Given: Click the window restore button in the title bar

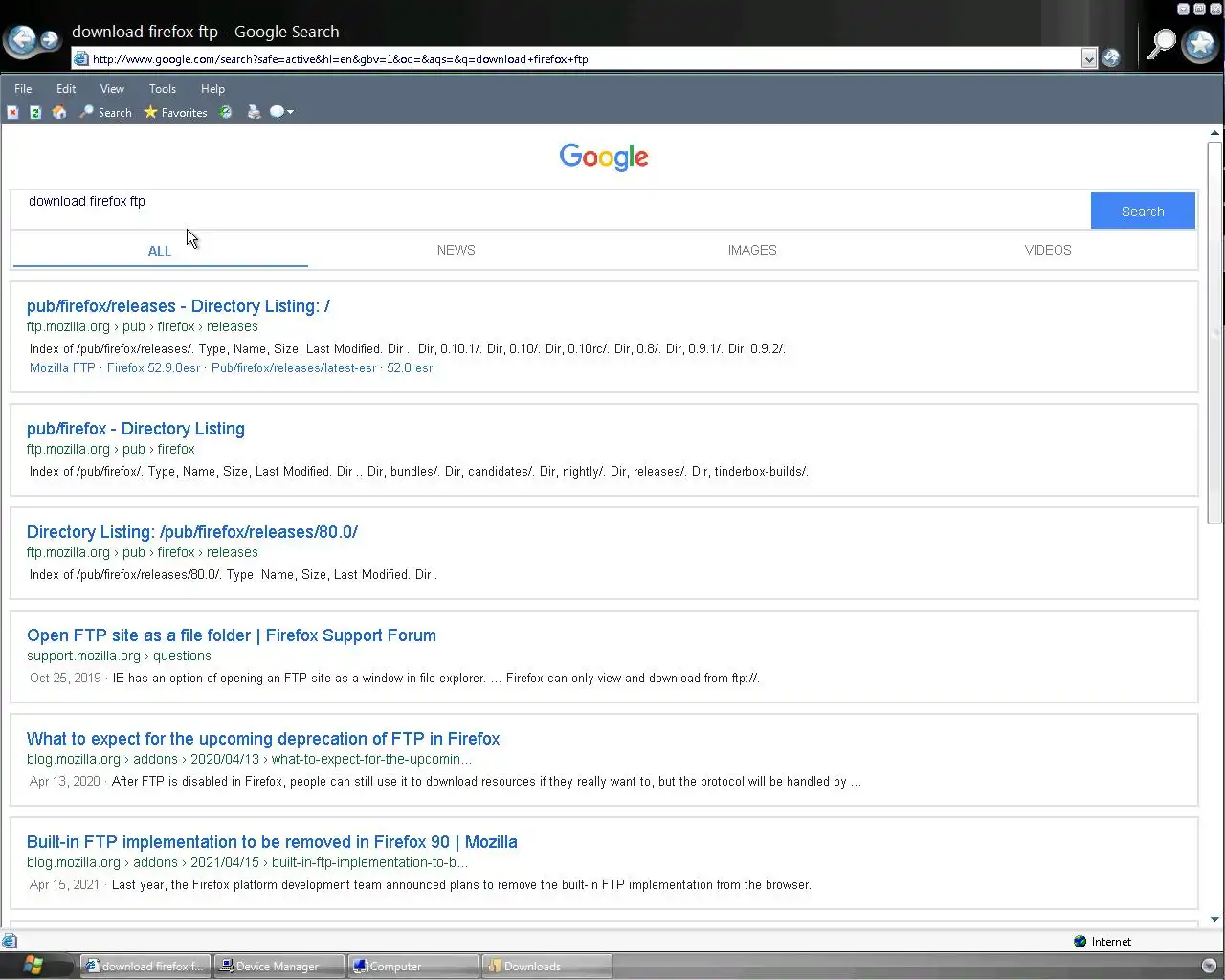Looking at the screenshot, I should click(x=1199, y=9).
